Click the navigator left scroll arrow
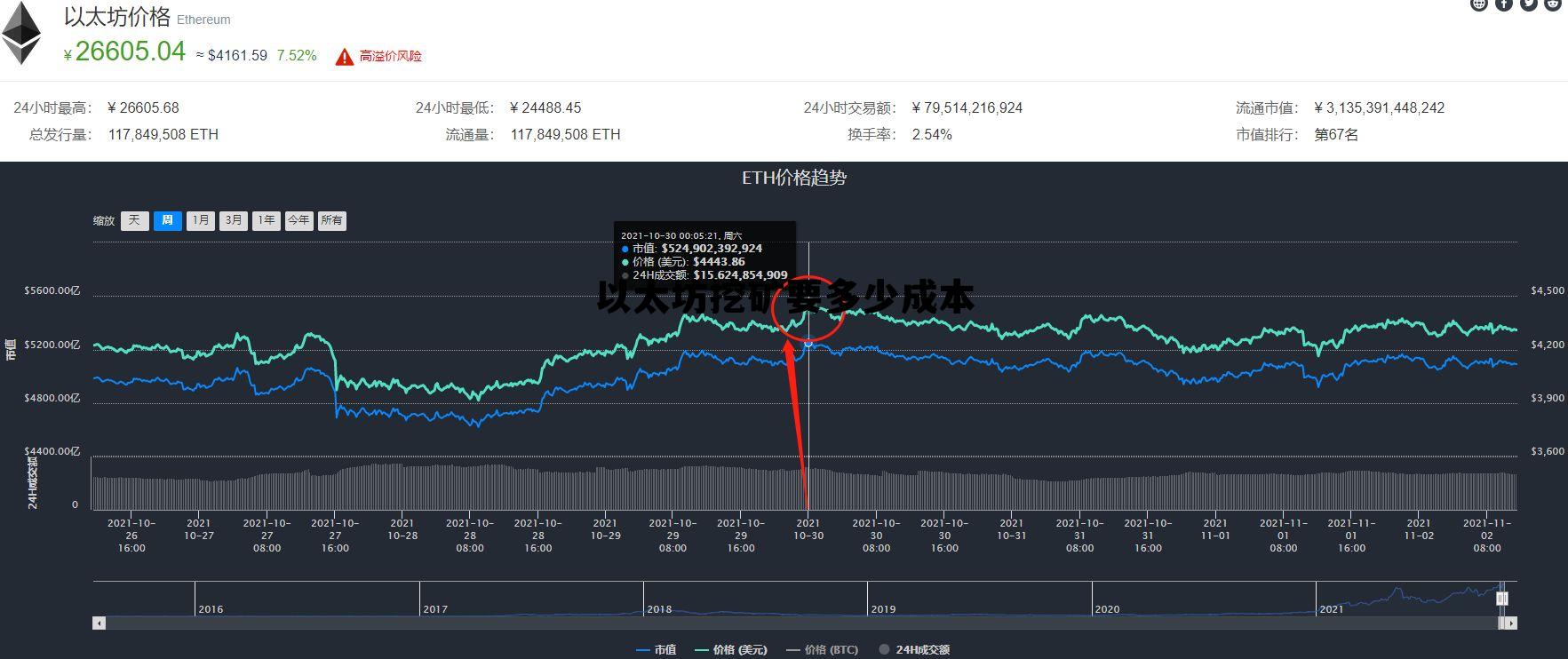This screenshot has height=659, width=1568. pos(99,623)
